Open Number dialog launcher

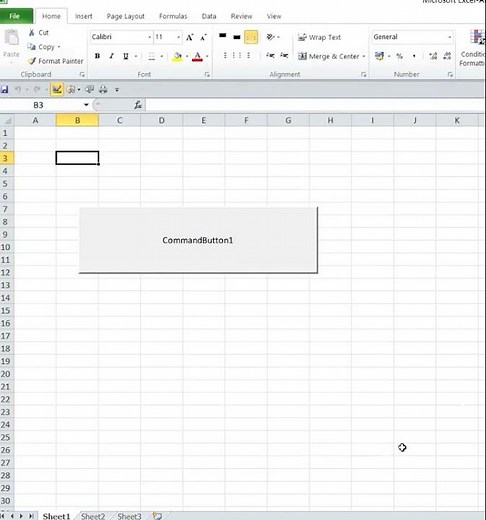pyautogui.click(x=450, y=75)
